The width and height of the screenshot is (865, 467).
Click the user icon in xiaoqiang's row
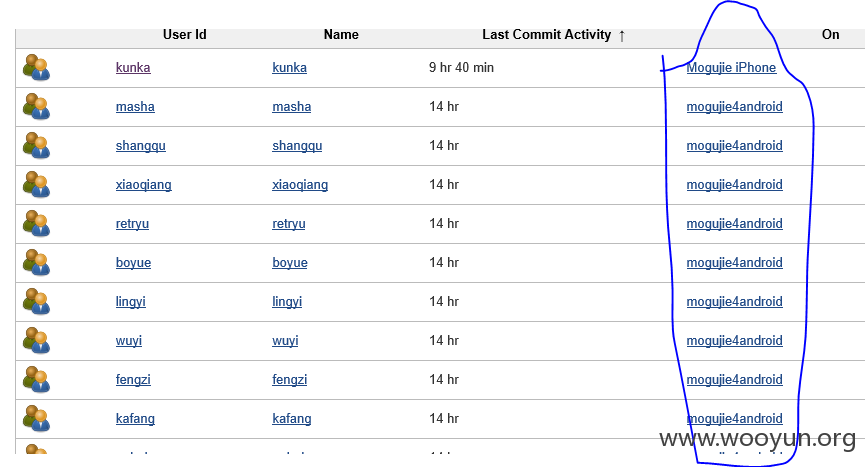(36, 185)
